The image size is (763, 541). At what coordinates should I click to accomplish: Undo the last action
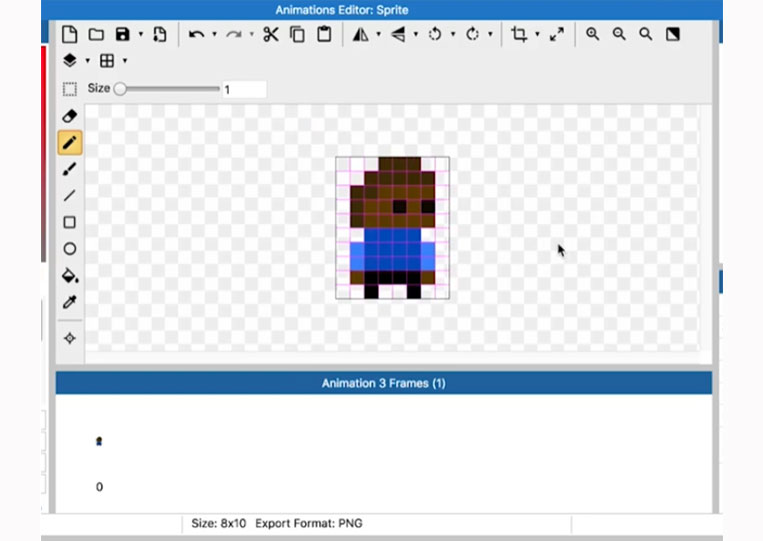coord(196,35)
